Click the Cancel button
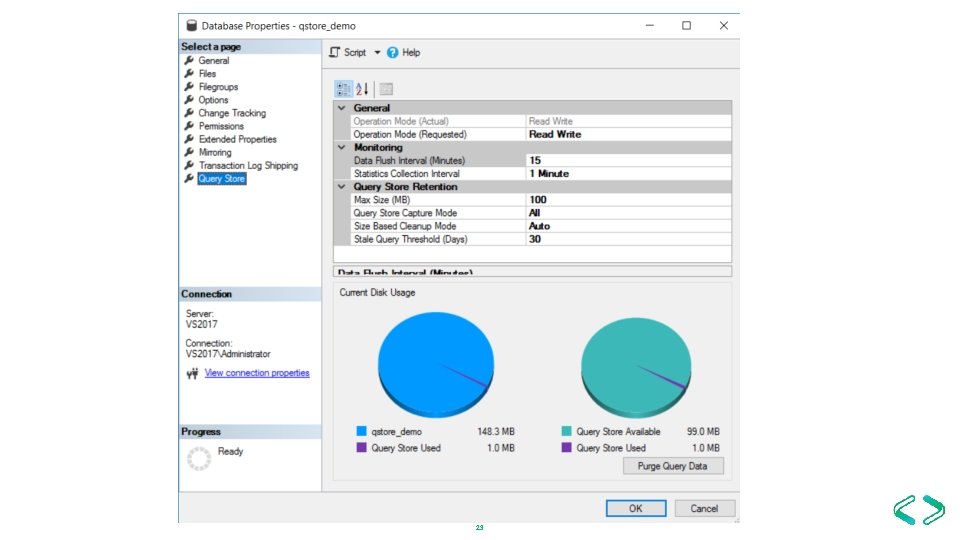This screenshot has height=540, width=960. tap(704, 508)
